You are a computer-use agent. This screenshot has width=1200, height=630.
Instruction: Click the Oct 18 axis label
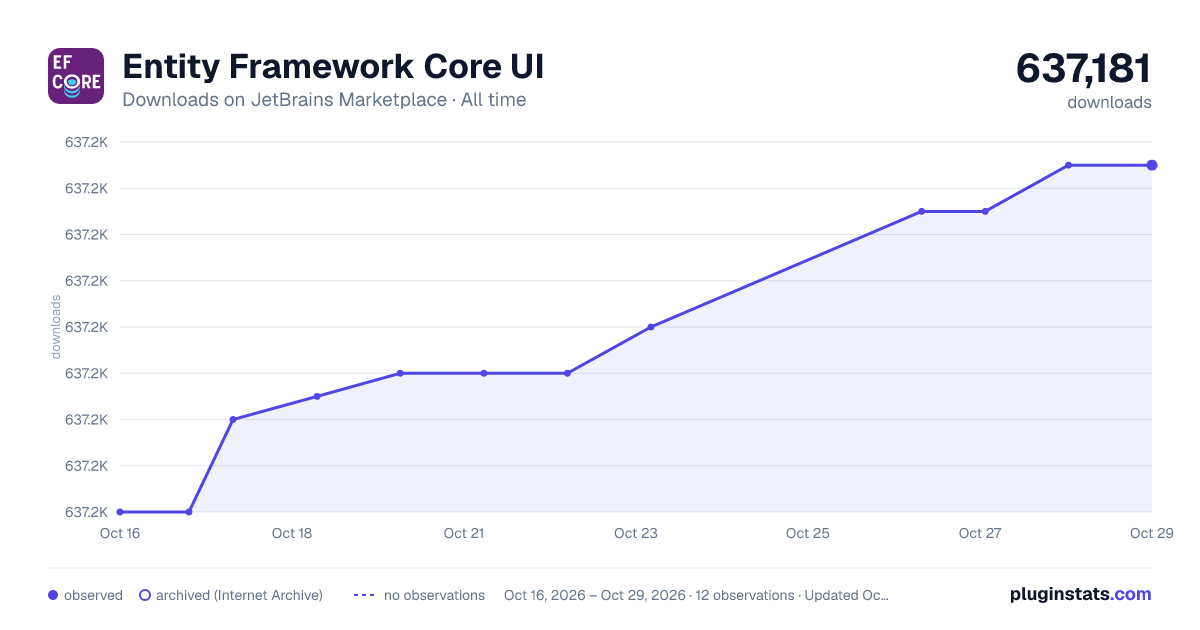point(292,533)
